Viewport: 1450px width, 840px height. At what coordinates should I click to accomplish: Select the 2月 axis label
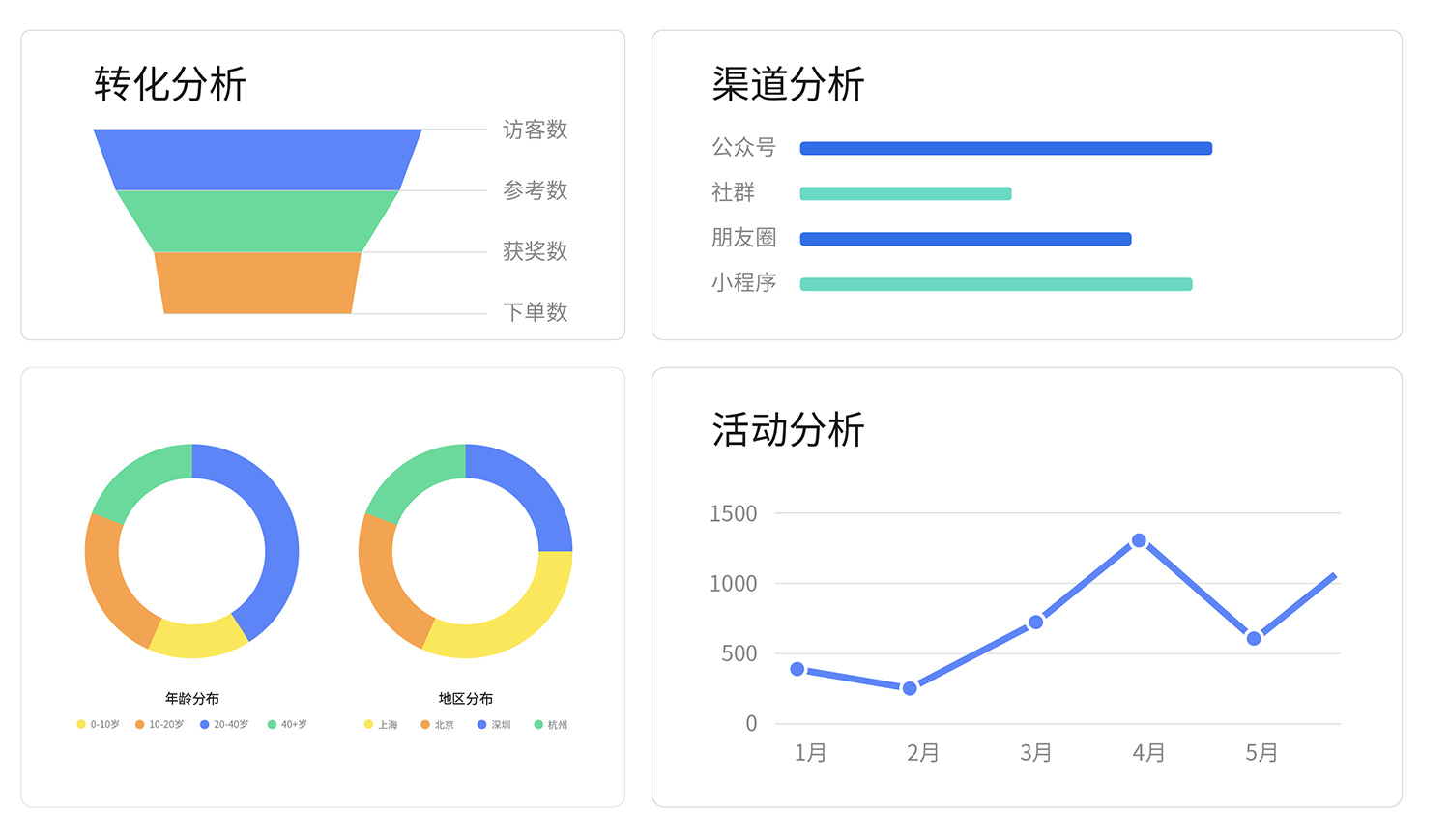(x=923, y=753)
